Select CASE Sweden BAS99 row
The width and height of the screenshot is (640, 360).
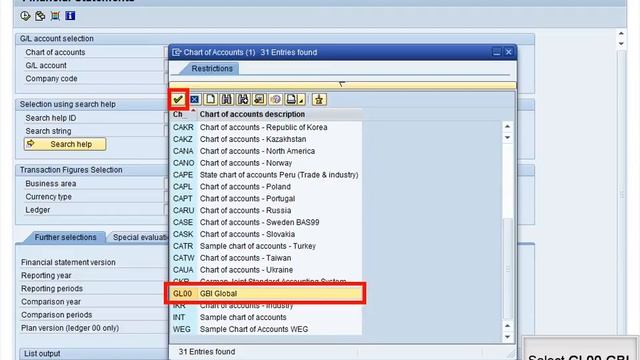pos(266,222)
